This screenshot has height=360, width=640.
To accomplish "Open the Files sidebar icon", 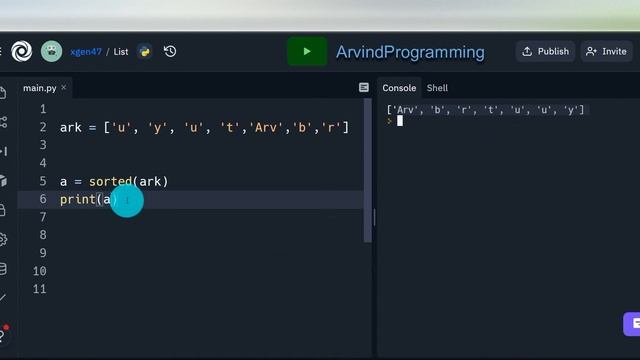I will pyautogui.click(x=3, y=93).
